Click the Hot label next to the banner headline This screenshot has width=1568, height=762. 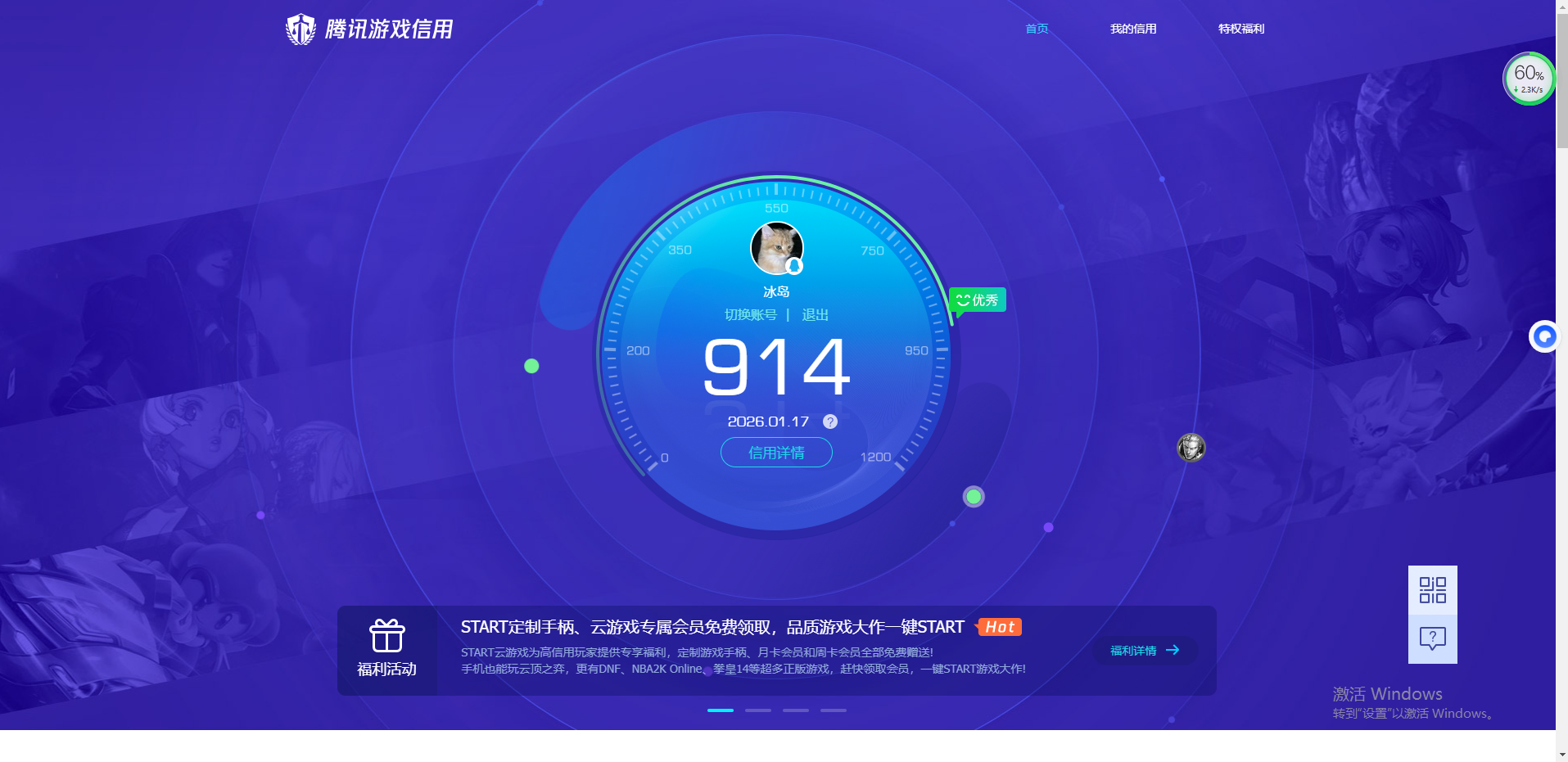coord(998,627)
